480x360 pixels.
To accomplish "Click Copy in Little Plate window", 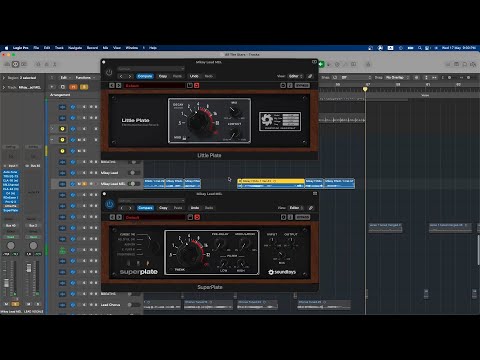I will (163, 76).
